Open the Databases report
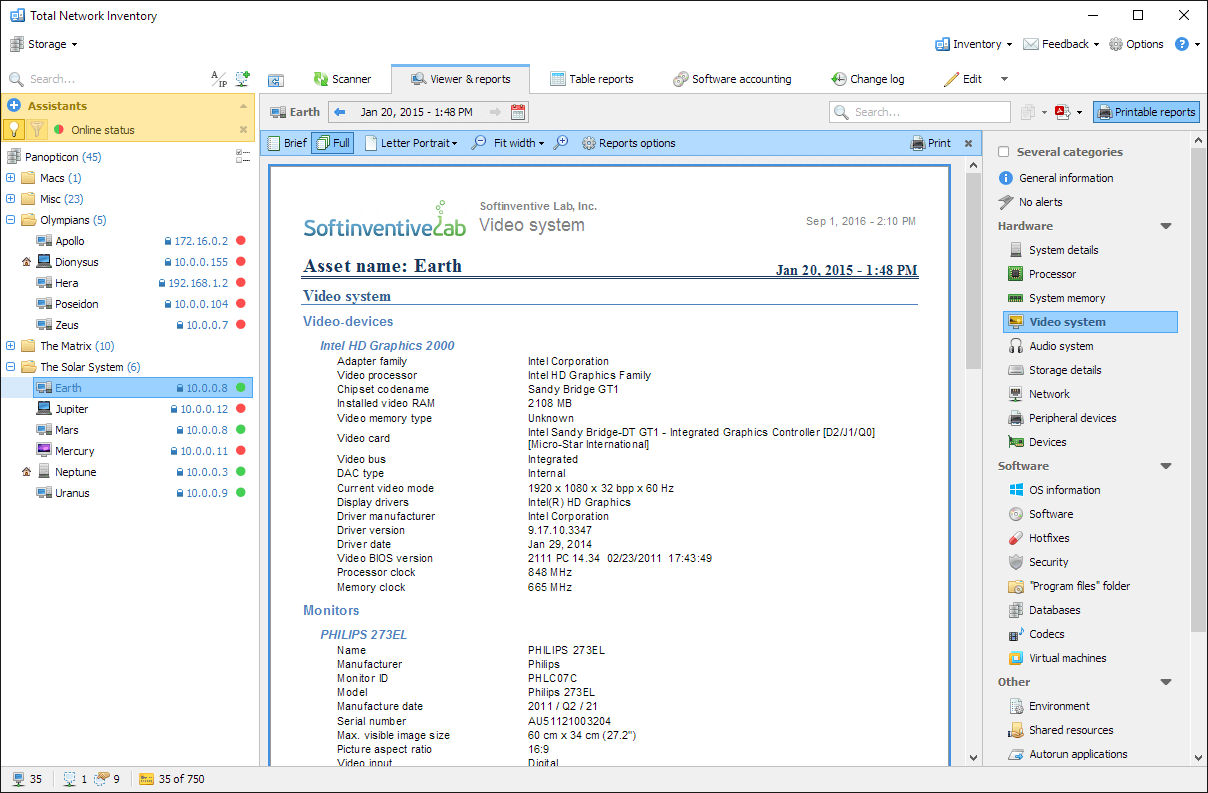 [1053, 609]
